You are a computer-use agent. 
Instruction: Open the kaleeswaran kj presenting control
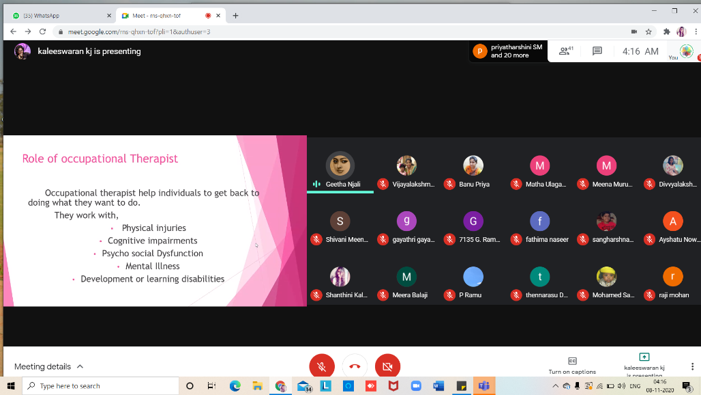[x=644, y=365]
